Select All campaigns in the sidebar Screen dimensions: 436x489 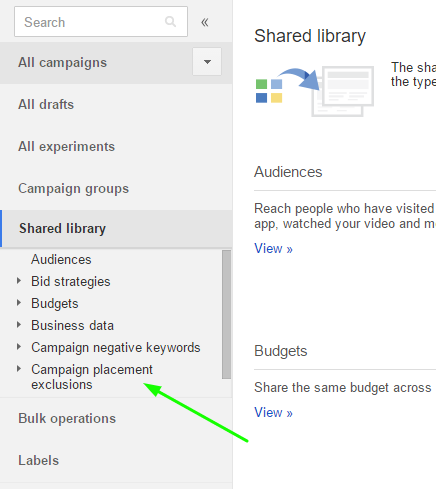click(63, 63)
